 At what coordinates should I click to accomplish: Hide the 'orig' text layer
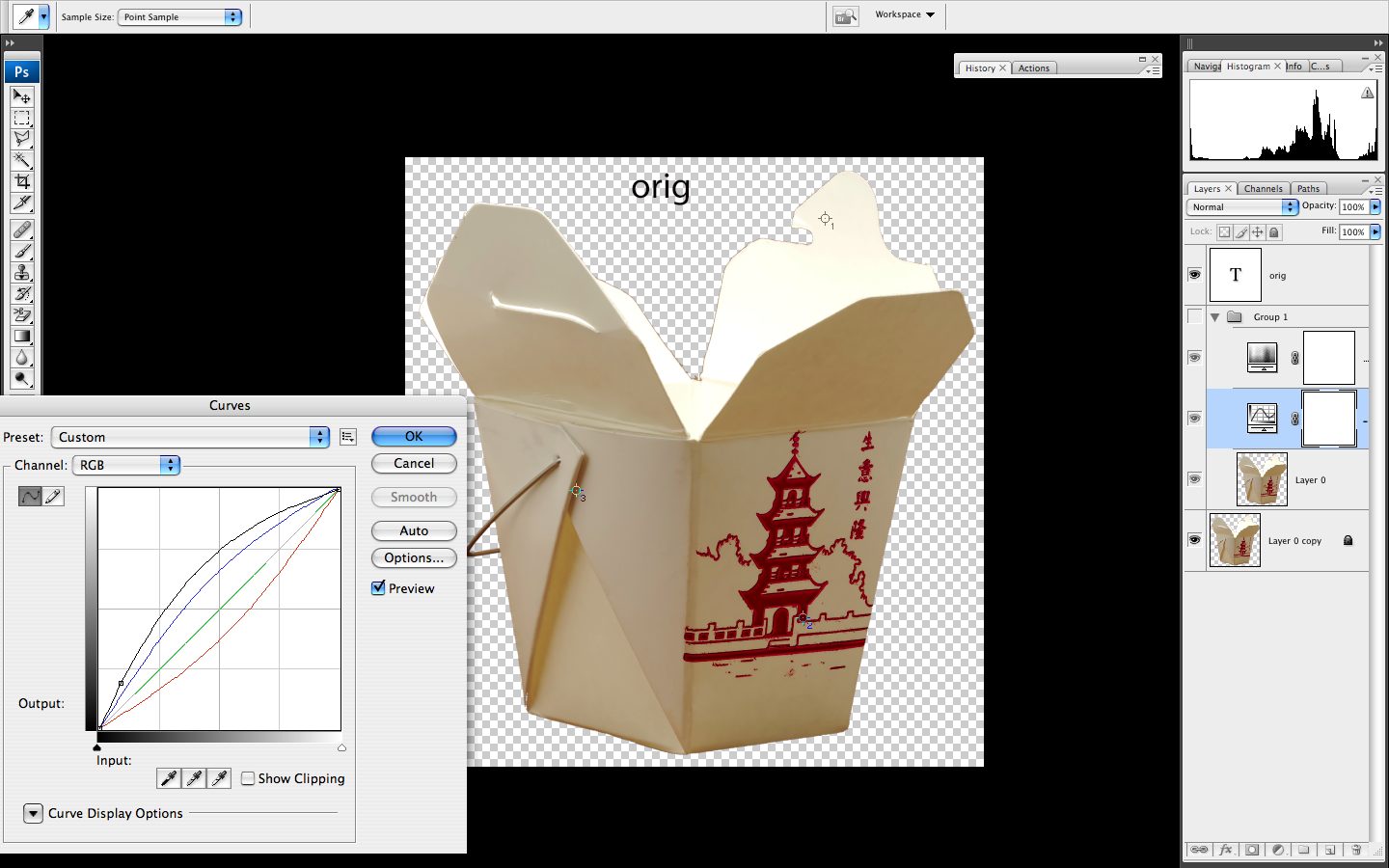point(1194,275)
